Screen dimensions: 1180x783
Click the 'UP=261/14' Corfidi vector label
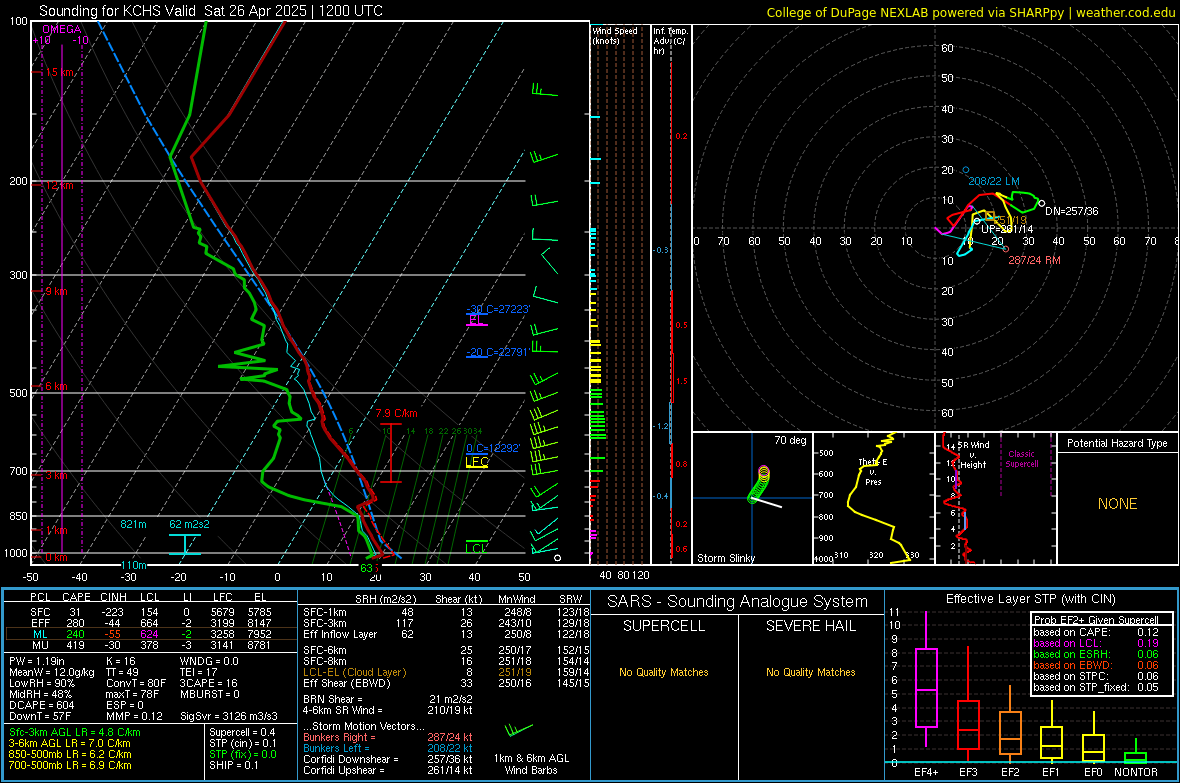point(1007,229)
